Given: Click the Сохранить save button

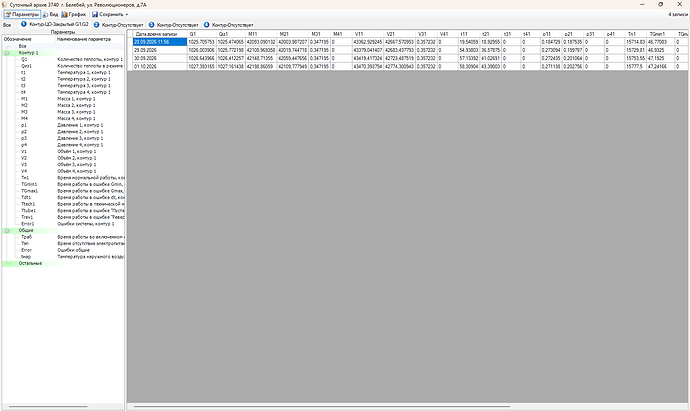Looking at the screenshot, I should pyautogui.click(x=108, y=15).
